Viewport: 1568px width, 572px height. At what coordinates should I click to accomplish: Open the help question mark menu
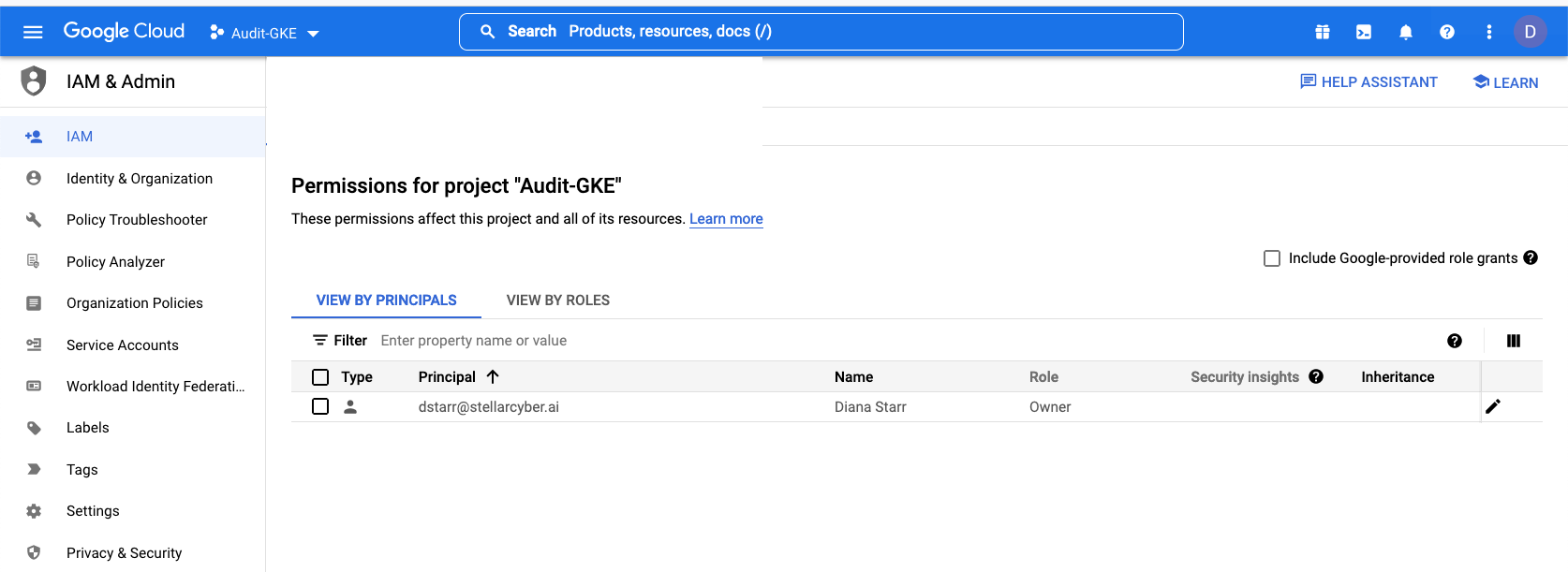pyautogui.click(x=1446, y=32)
